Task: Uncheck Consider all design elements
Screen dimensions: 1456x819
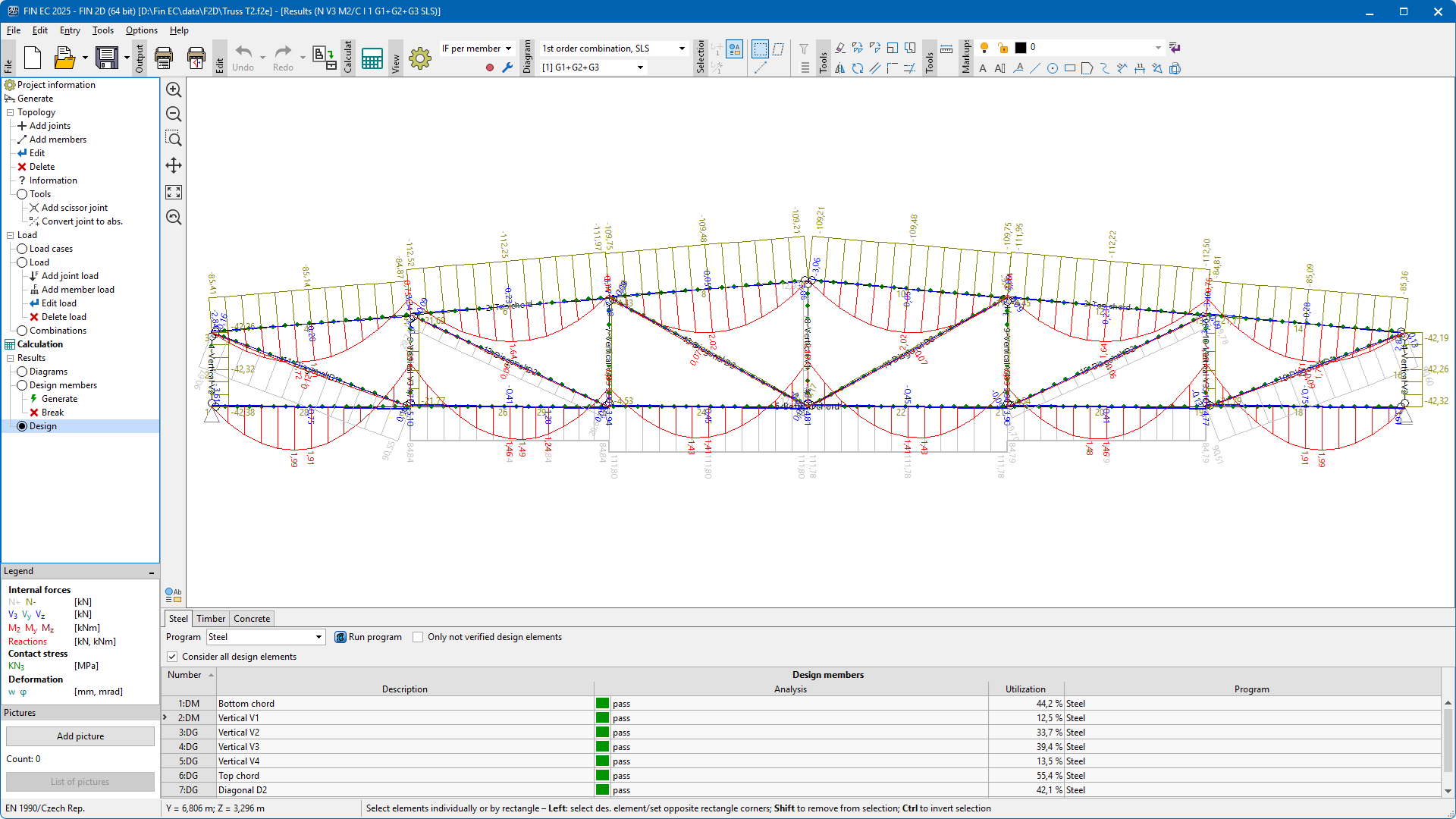Action: [173, 657]
